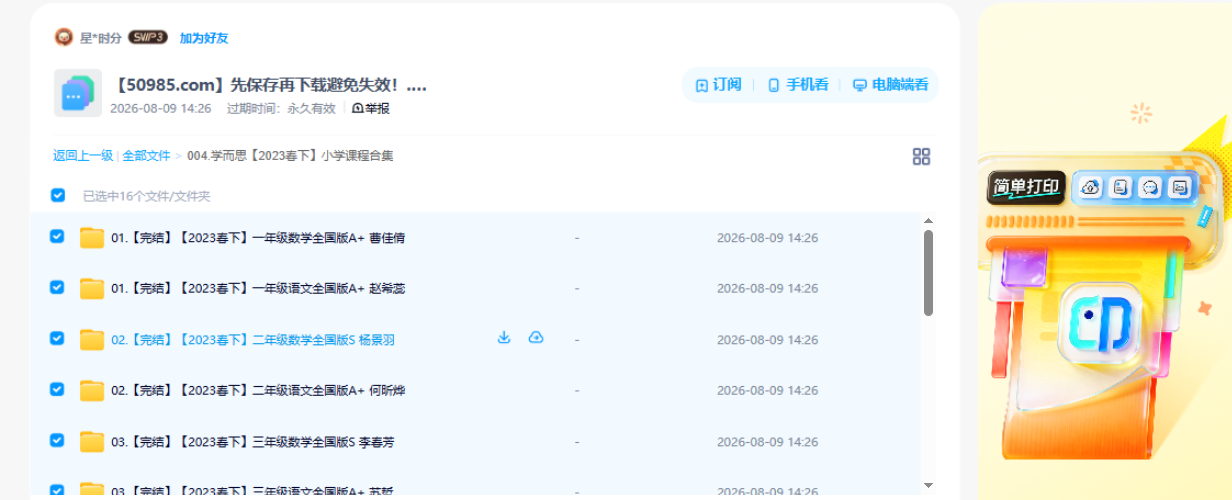Click the folder icon of 二年级语文全国版A+ 何昕烨
The width and height of the screenshot is (1232, 500).
[92, 391]
